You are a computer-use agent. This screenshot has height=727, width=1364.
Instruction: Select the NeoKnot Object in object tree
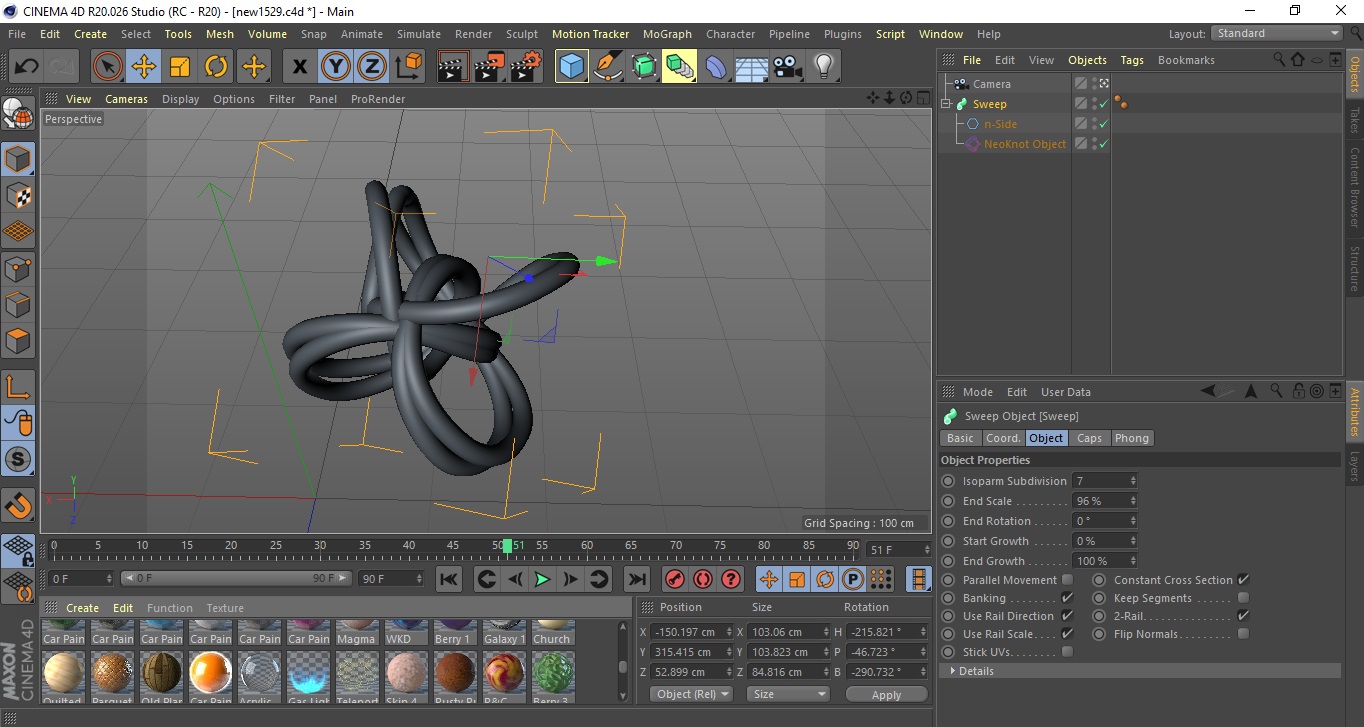[1024, 144]
